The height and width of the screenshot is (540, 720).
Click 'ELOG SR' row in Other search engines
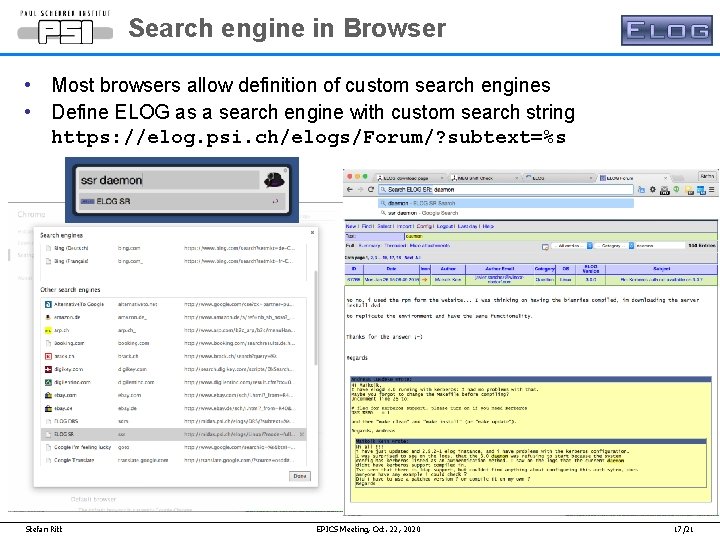click(x=174, y=434)
